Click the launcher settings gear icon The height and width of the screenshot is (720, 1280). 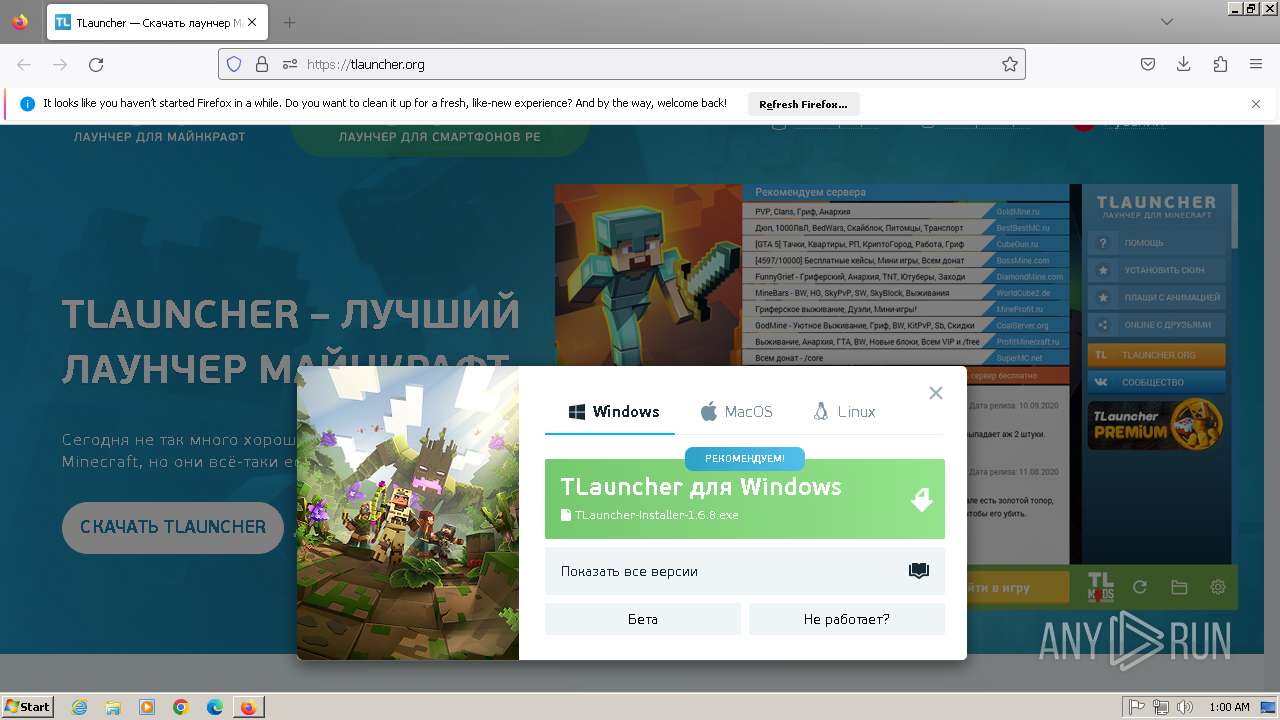(1218, 588)
